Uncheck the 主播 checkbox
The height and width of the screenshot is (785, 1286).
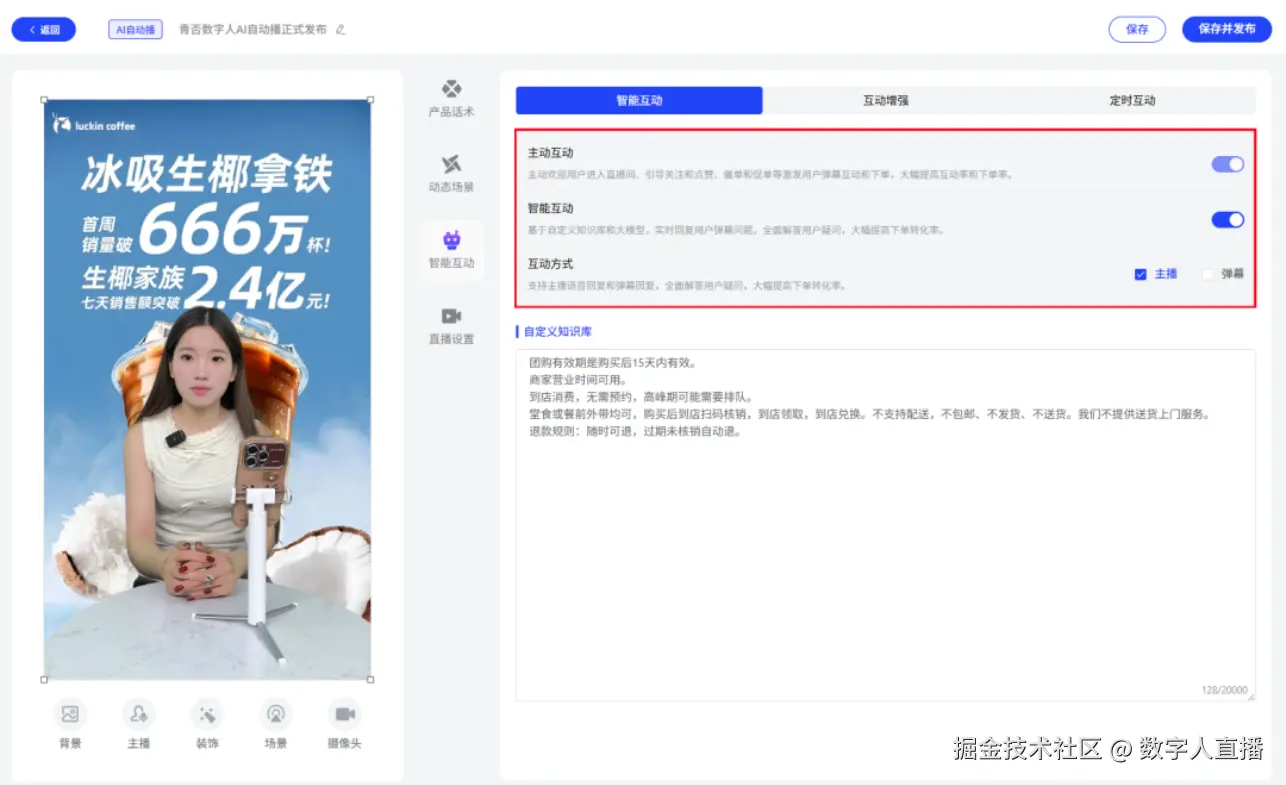1140,274
